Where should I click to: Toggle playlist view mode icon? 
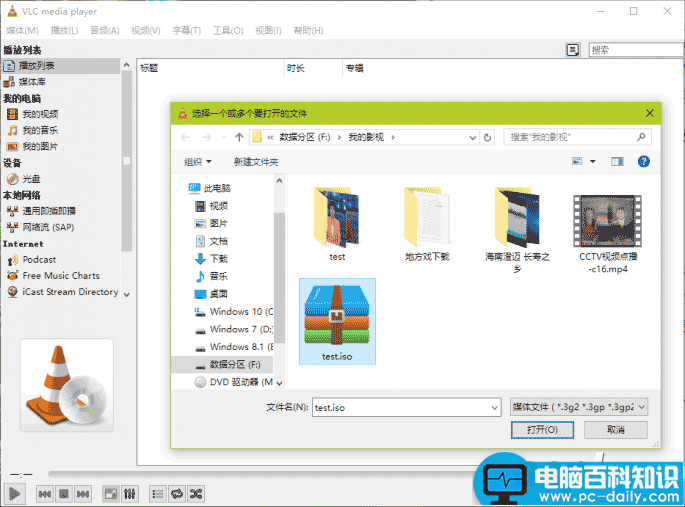[x=573, y=50]
